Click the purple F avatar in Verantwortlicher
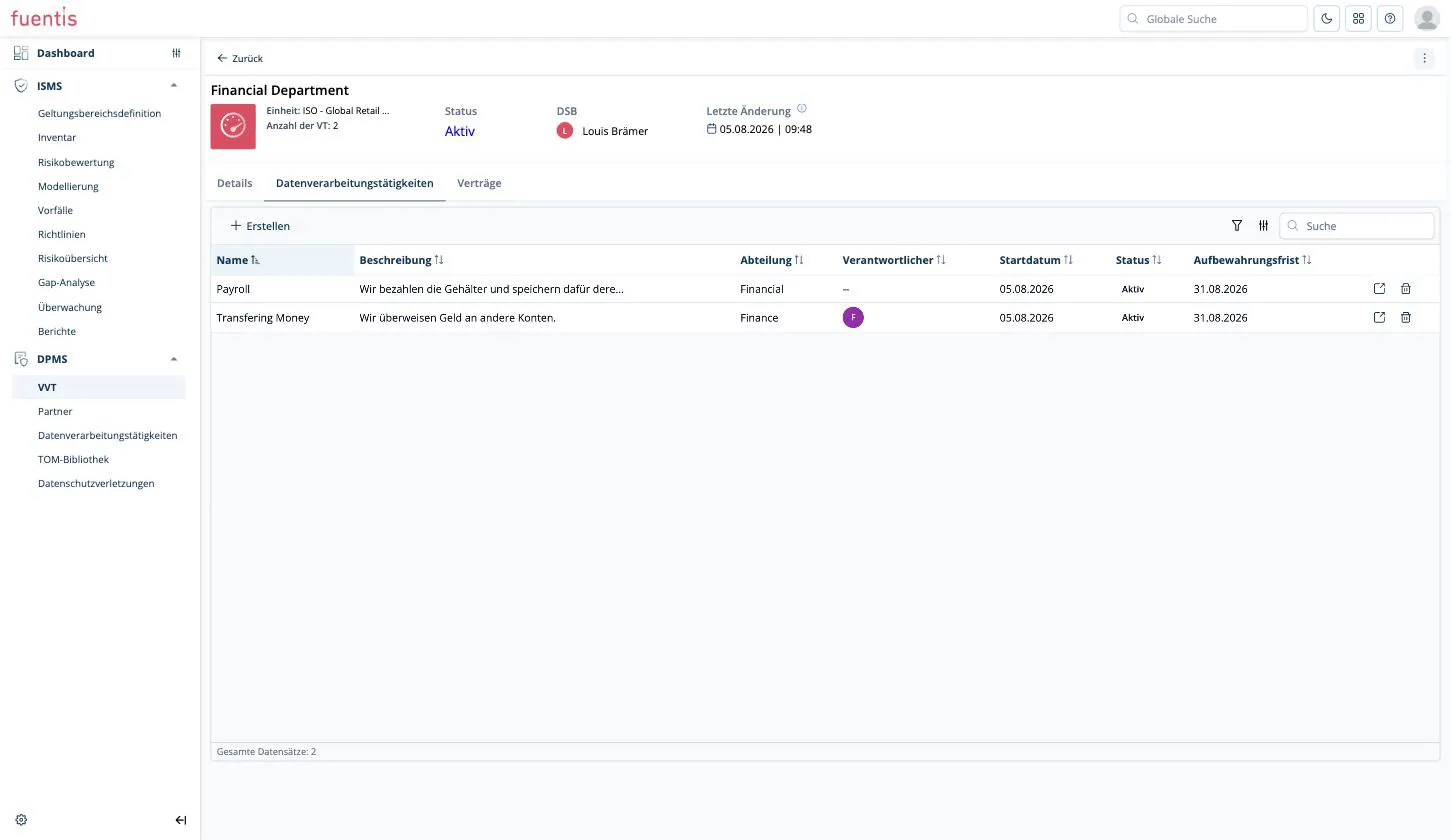 (853, 318)
